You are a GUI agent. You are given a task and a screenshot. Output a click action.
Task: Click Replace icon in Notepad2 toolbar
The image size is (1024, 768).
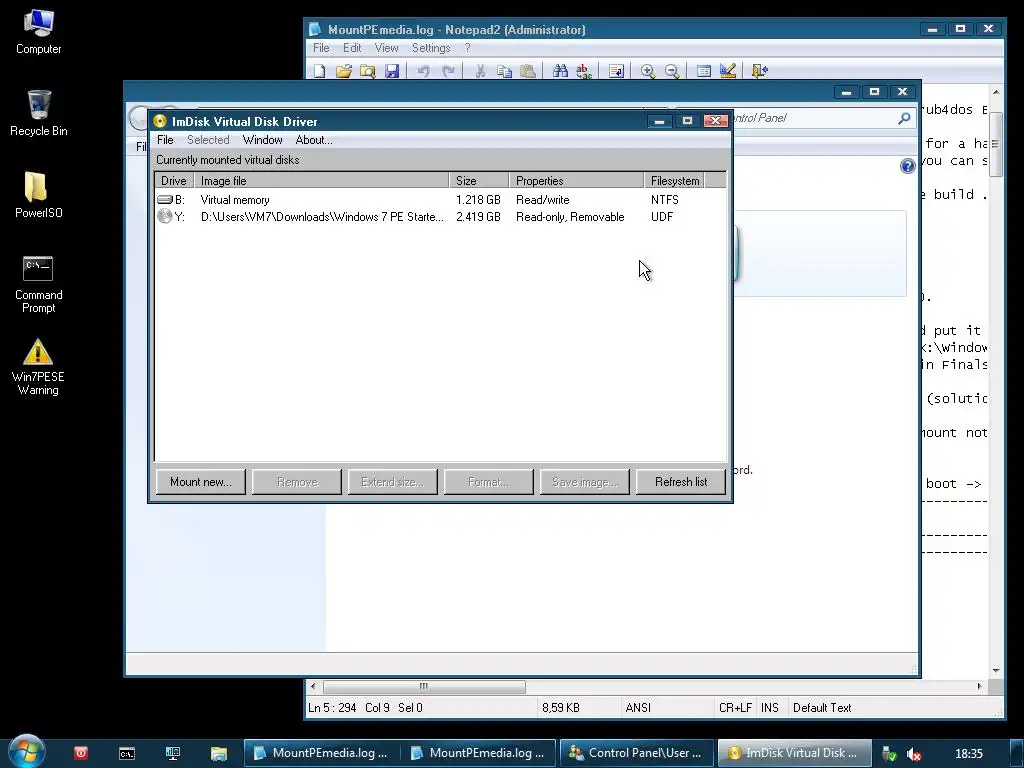pyautogui.click(x=584, y=71)
